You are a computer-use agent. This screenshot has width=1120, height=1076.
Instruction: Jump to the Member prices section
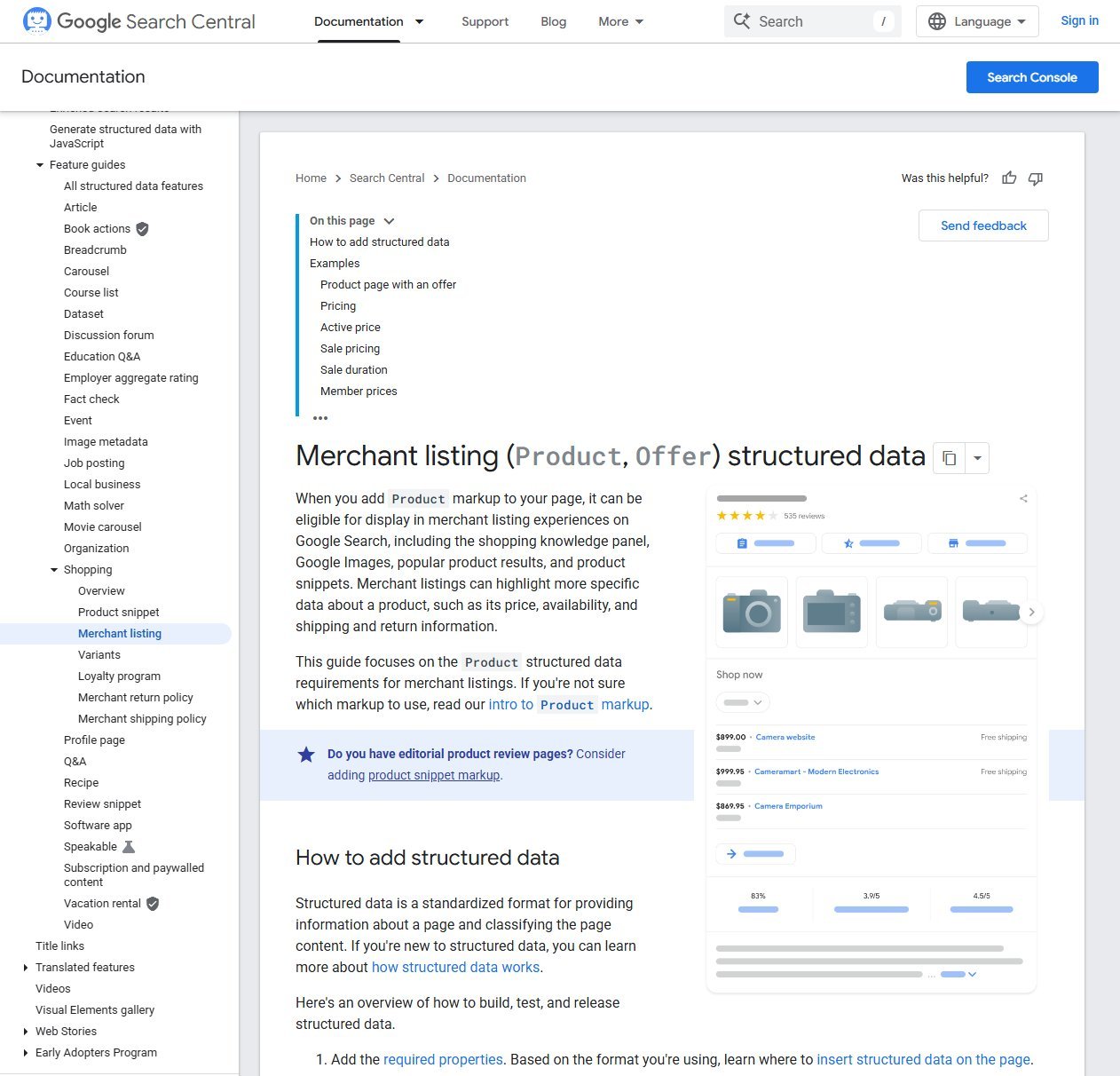click(x=359, y=392)
